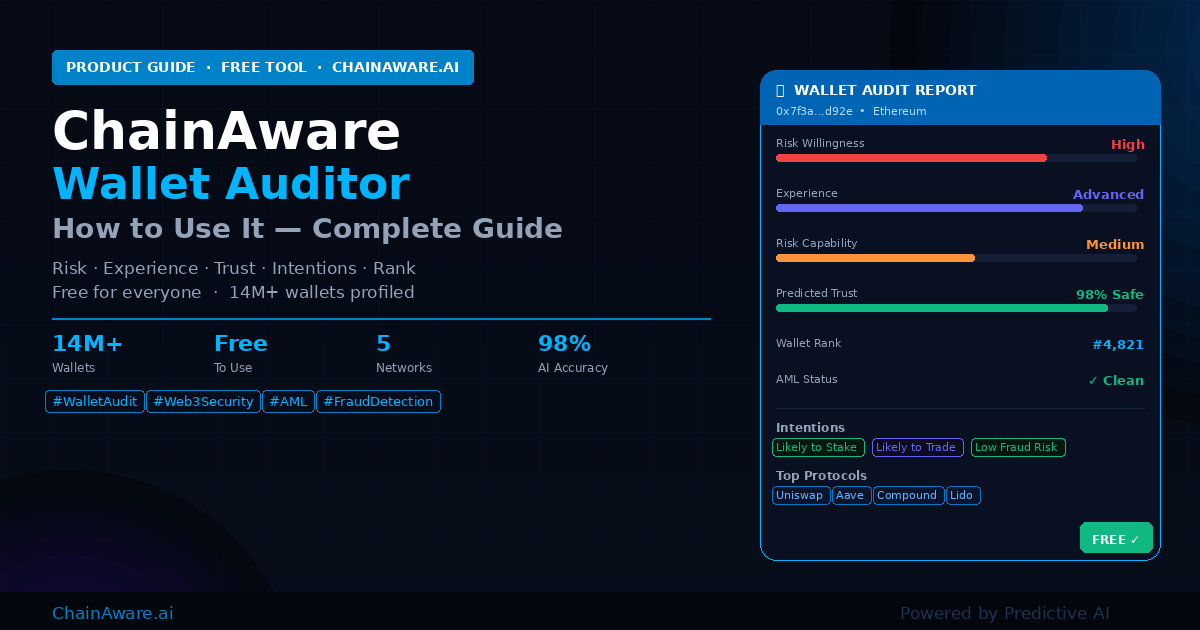Click the Low Fraud Risk tag
Screen dimensions: 1200x630
[1017, 448]
